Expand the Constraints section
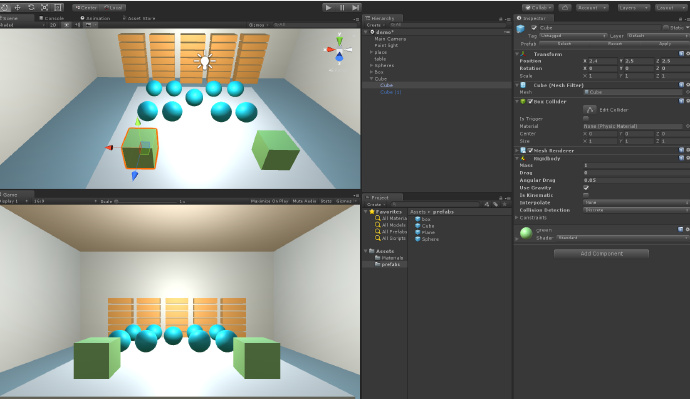 point(517,217)
